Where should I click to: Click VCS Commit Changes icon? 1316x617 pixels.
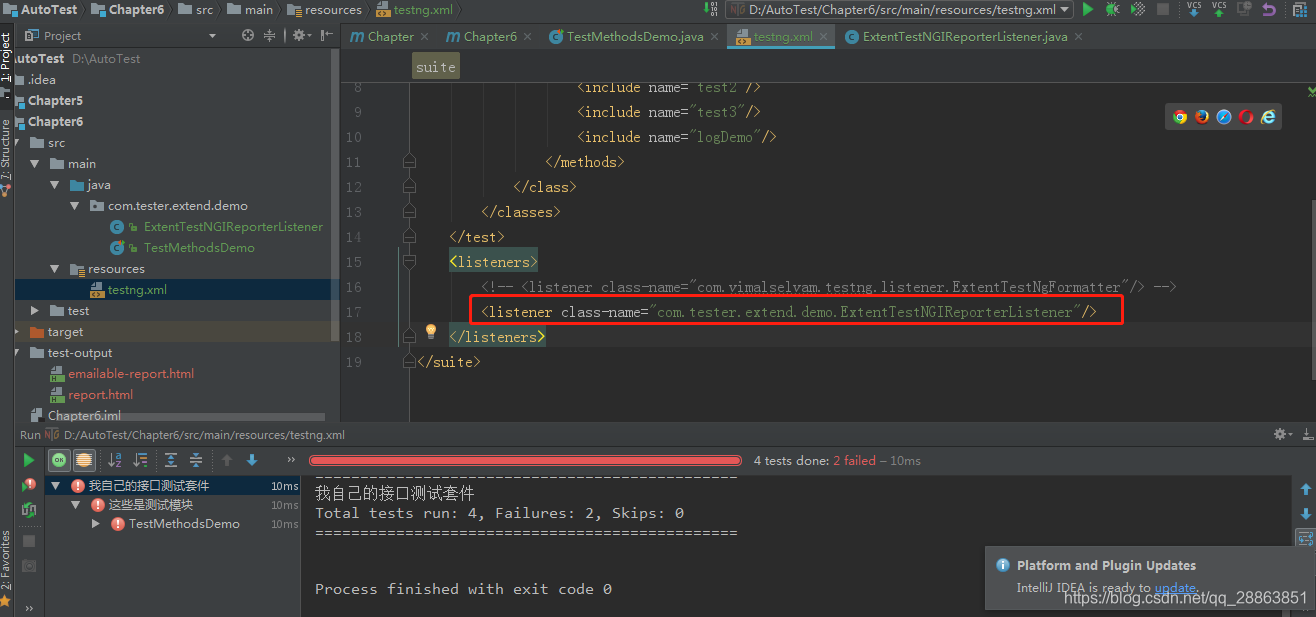click(x=1219, y=9)
